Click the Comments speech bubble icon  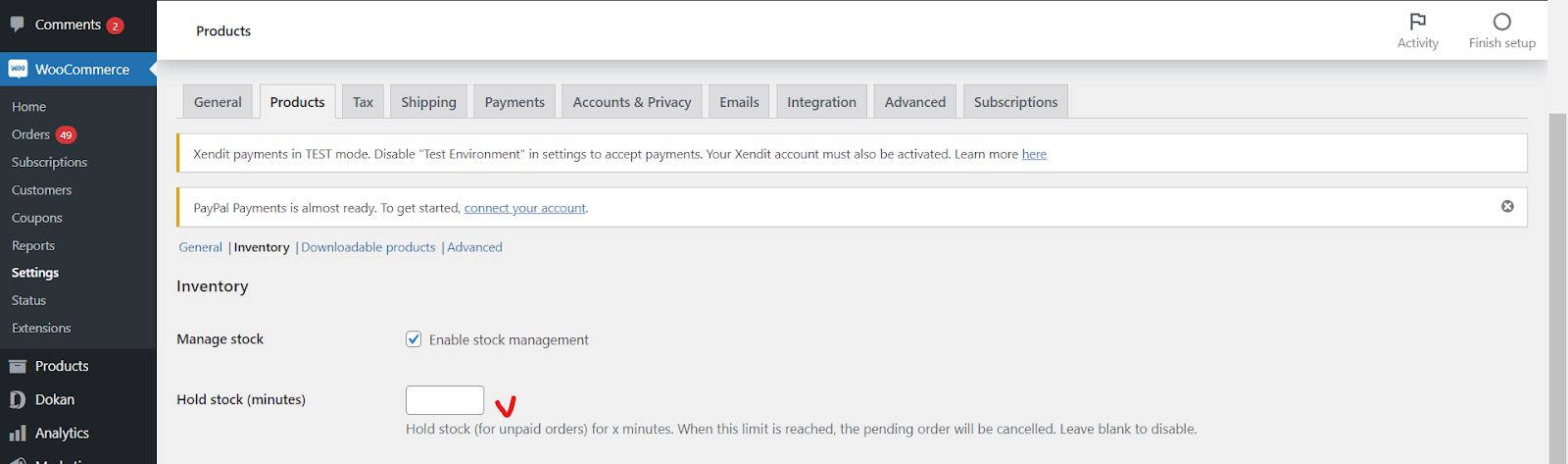point(18,25)
